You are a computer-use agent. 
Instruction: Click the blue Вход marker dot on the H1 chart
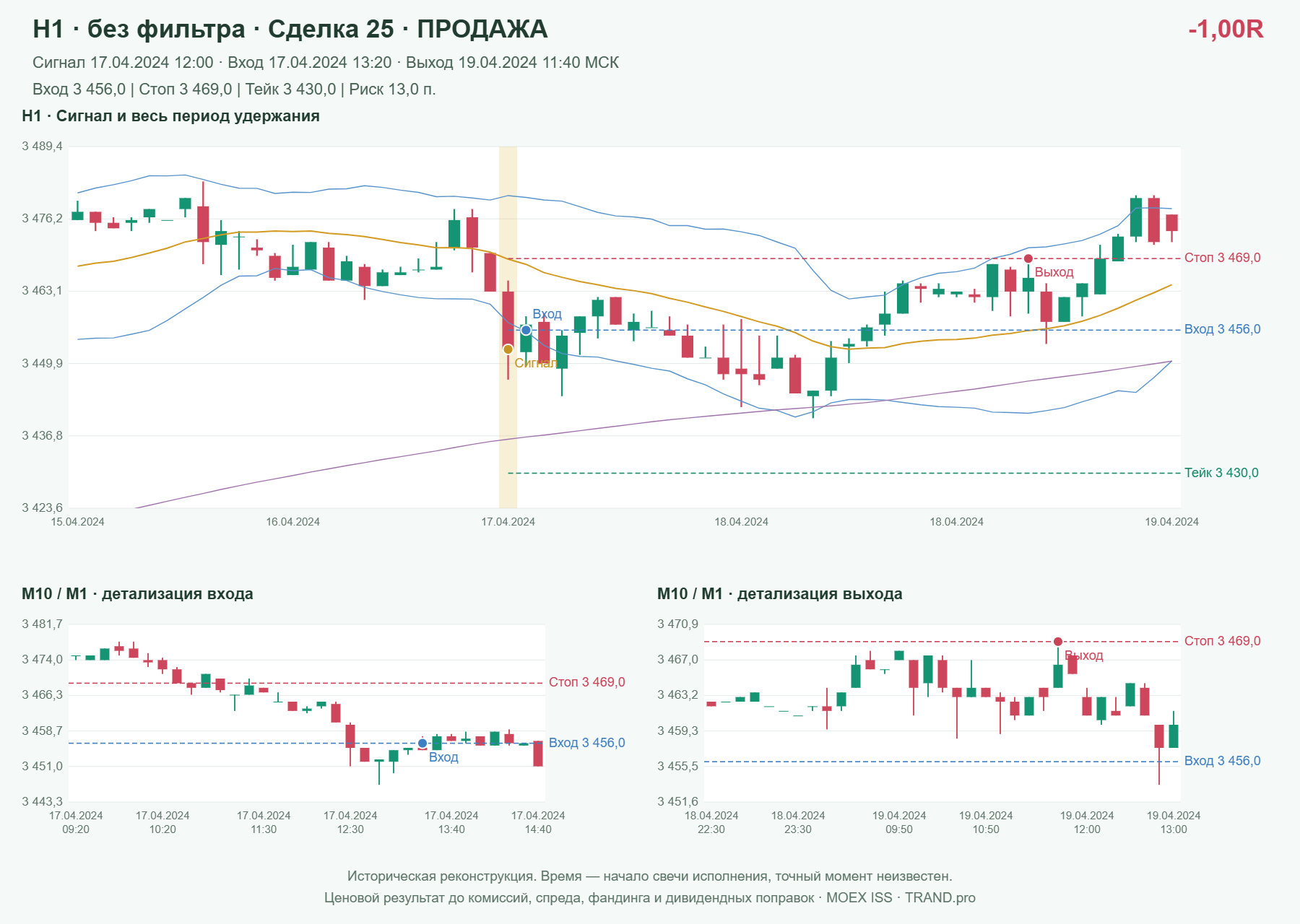pyautogui.click(x=526, y=330)
